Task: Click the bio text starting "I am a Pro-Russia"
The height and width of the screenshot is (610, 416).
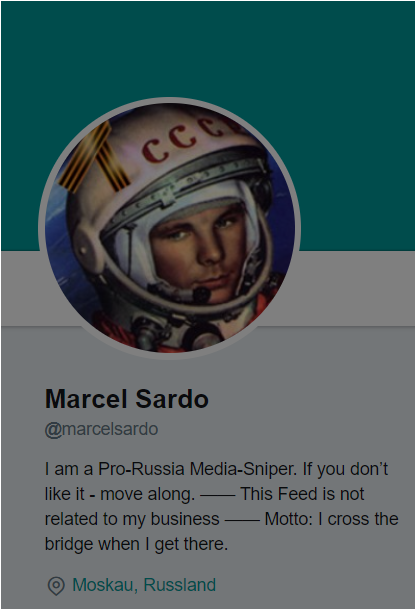Action: pos(221,506)
